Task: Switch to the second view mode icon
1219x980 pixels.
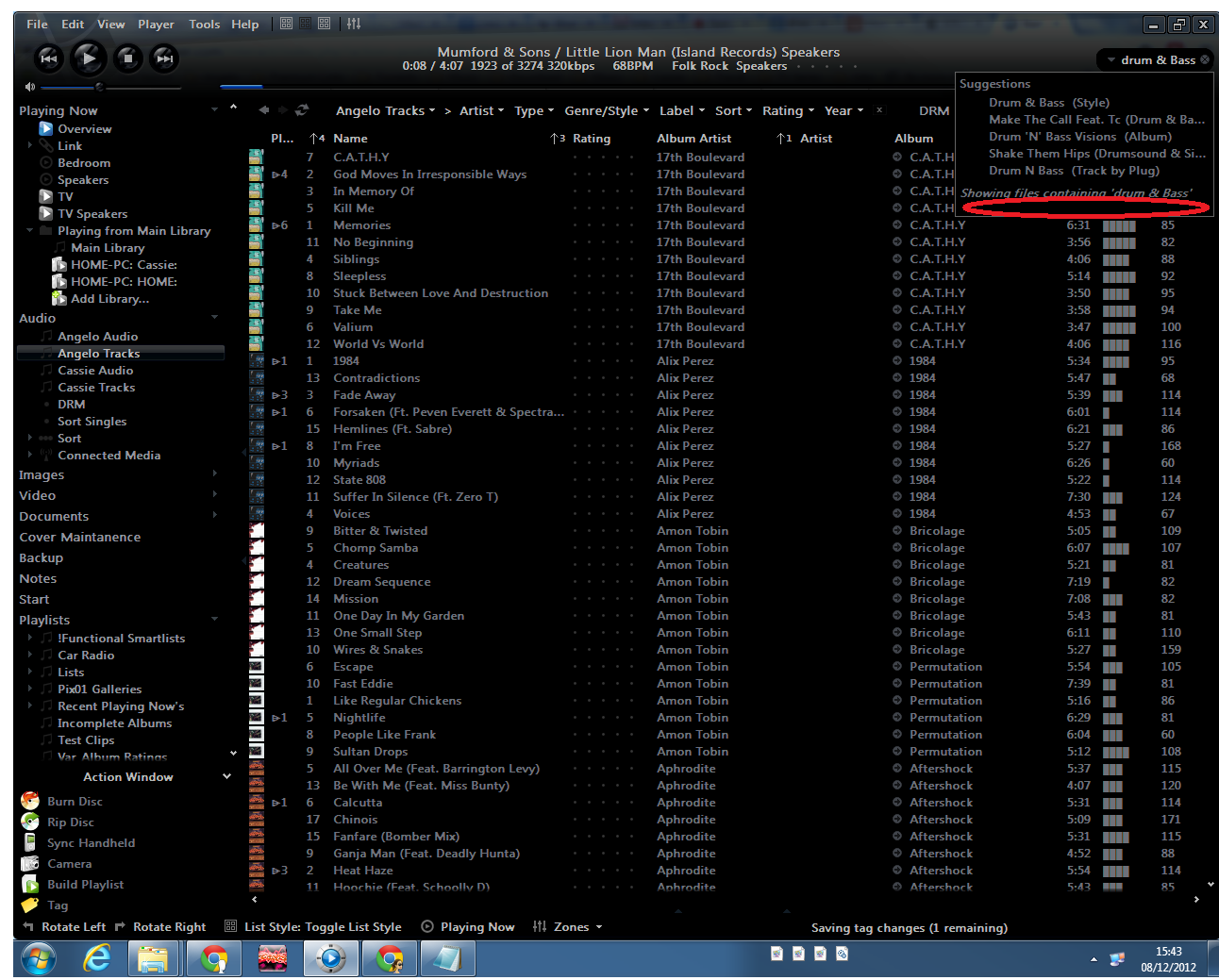Action: [305, 24]
